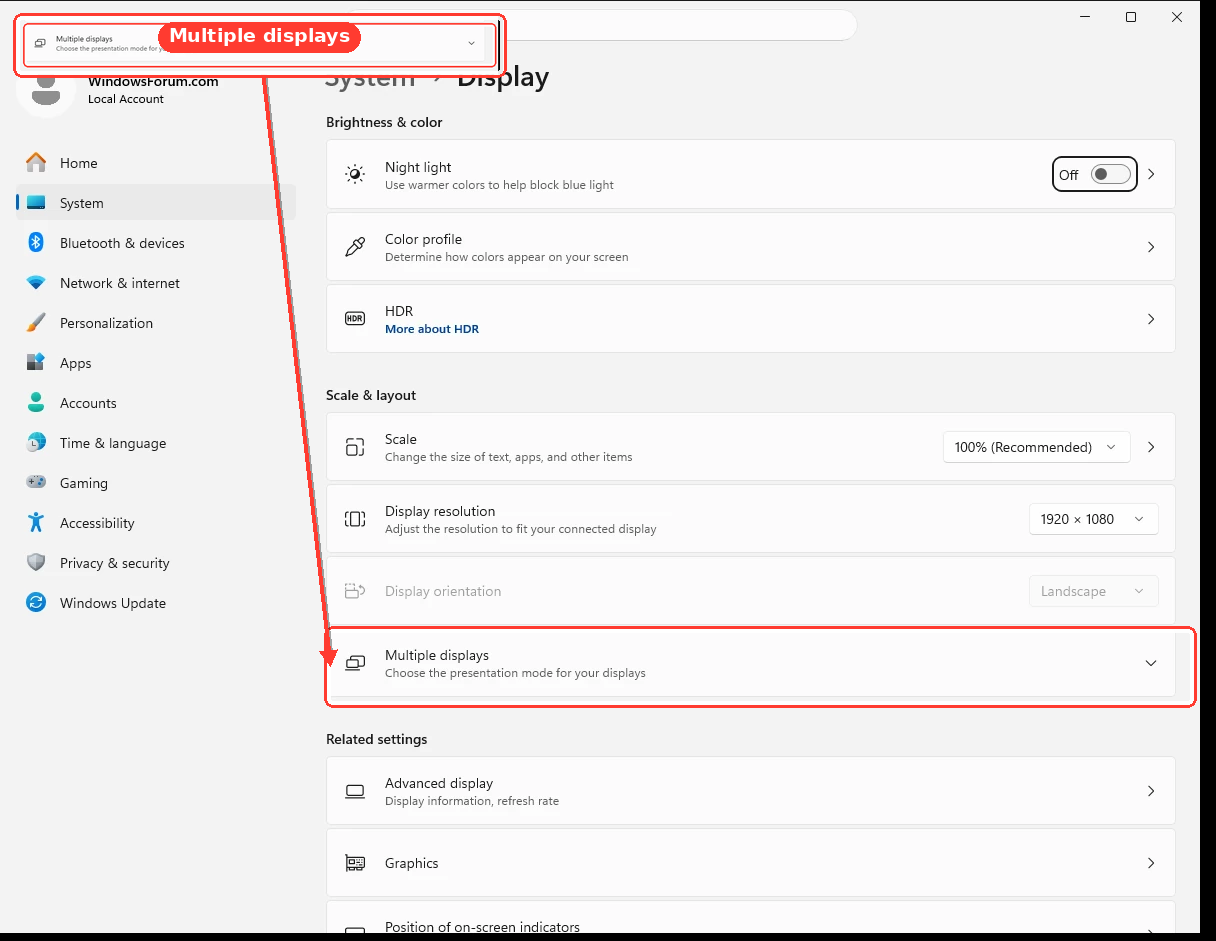
Task: Open the More about HDR link
Action: tap(432, 329)
